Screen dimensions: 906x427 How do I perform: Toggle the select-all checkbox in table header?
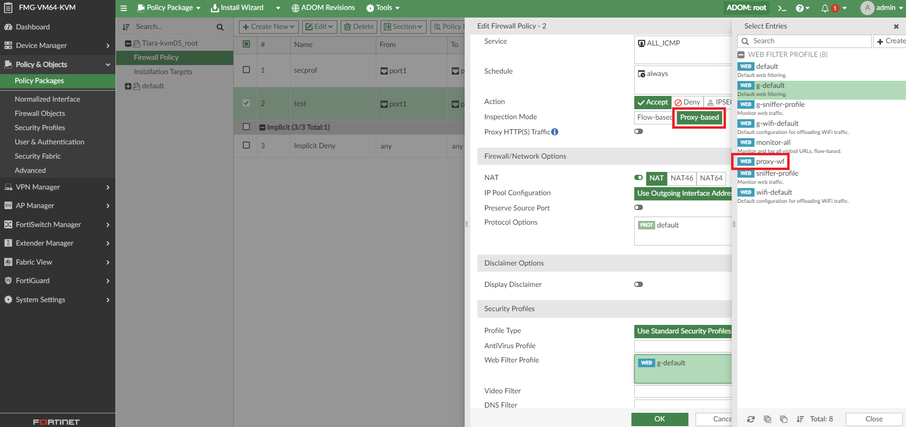click(x=247, y=44)
